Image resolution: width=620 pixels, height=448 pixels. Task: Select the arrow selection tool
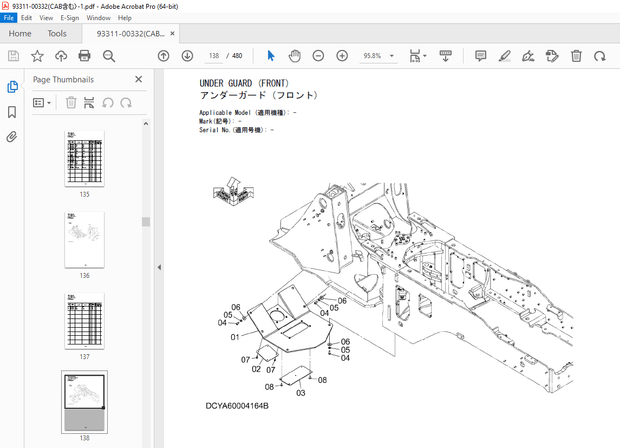point(271,56)
